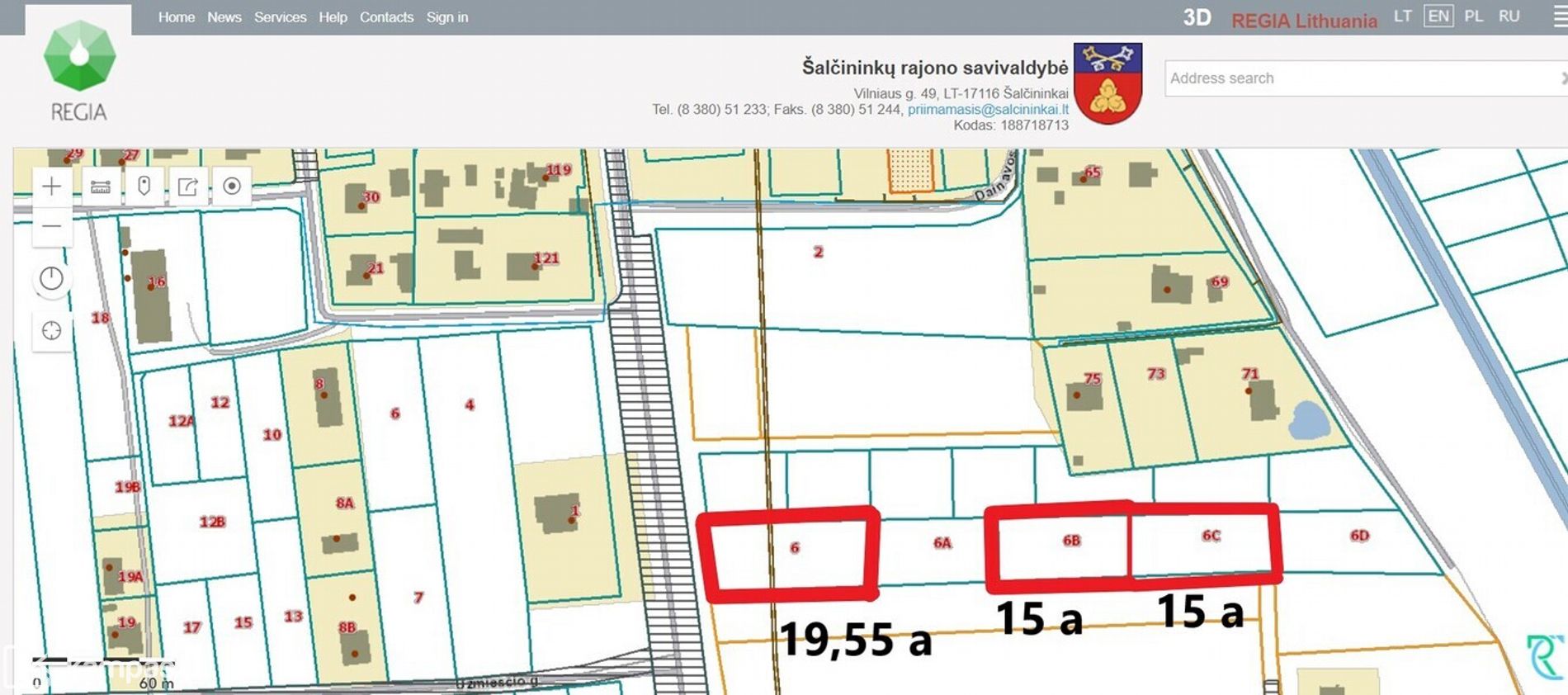Click parcel label 2 on map

click(x=818, y=252)
